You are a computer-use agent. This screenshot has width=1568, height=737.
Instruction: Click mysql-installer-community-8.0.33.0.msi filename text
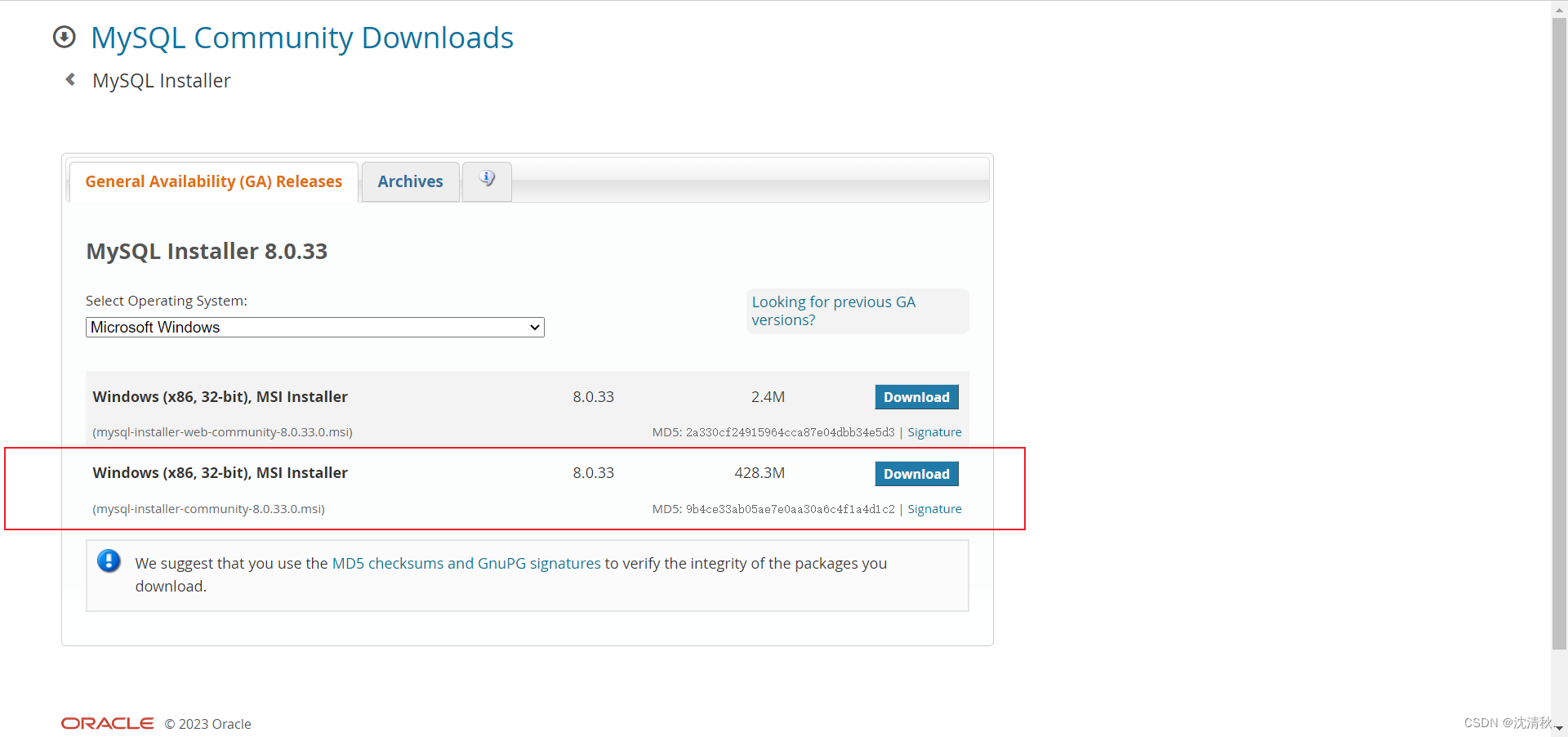coord(209,509)
